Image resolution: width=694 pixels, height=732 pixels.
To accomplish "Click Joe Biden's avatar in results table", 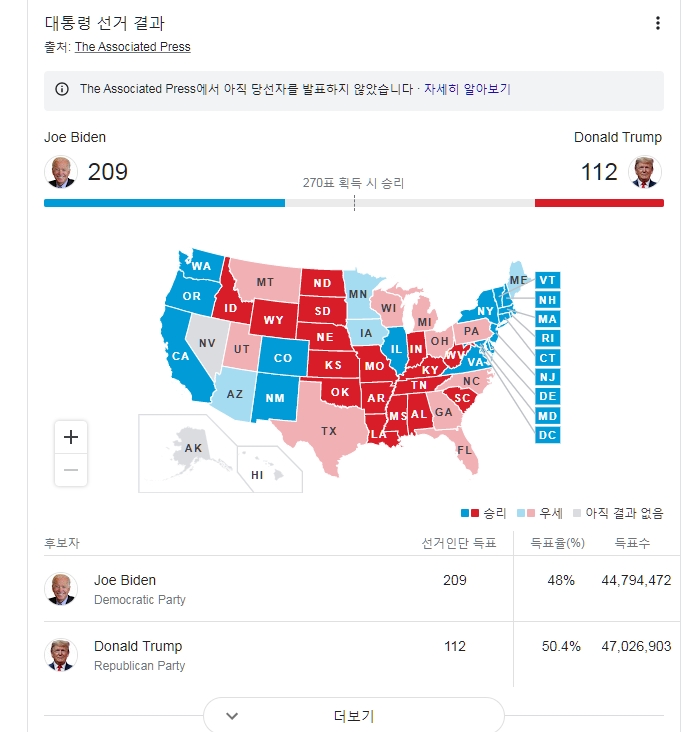I will (61, 589).
